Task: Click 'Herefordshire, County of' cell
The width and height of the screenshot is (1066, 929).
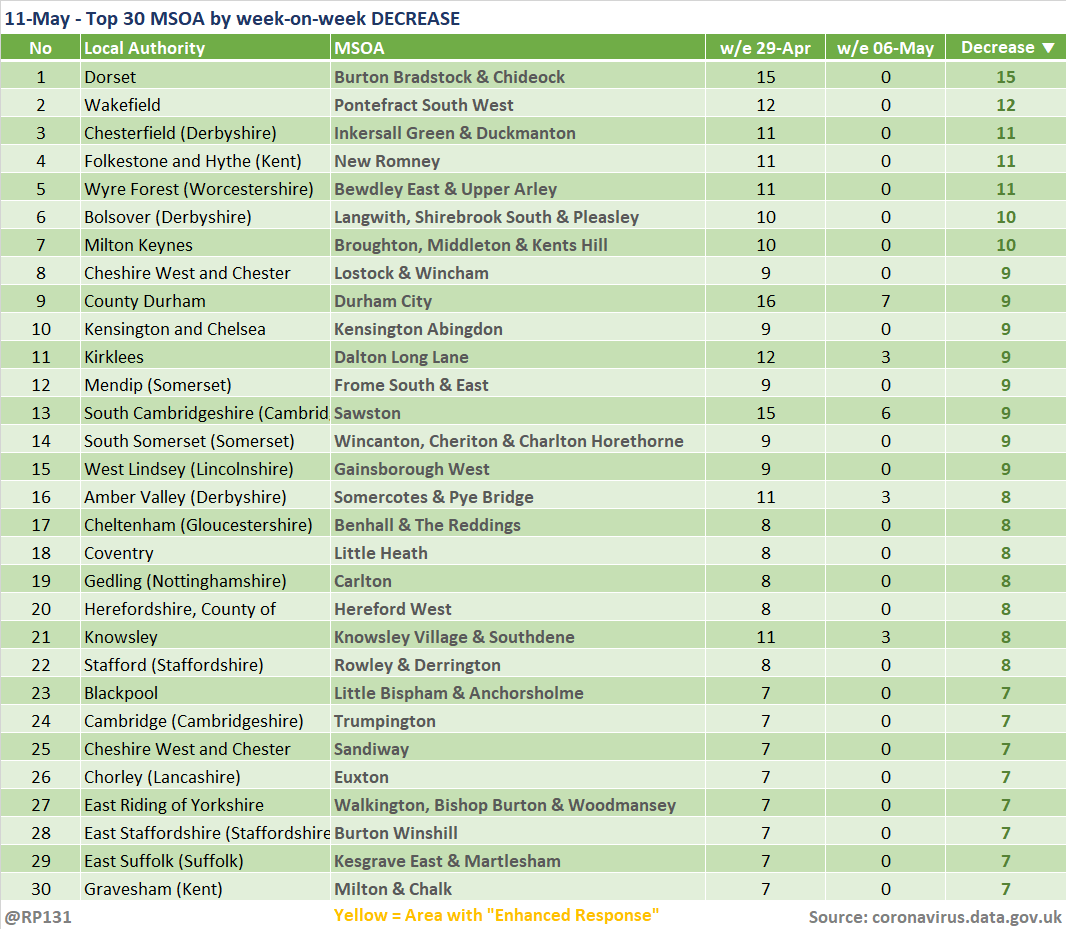Action: (x=205, y=609)
